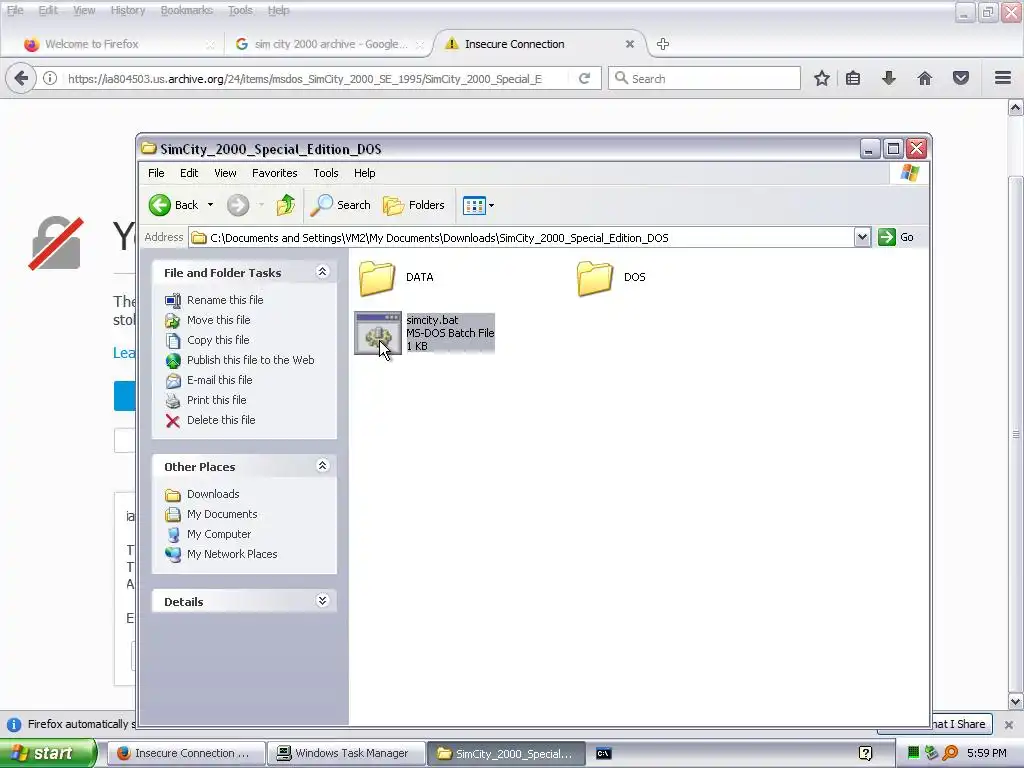Screen dimensions: 1024x768
Task: Open the Forward button history dropdown
Action: coord(261,205)
